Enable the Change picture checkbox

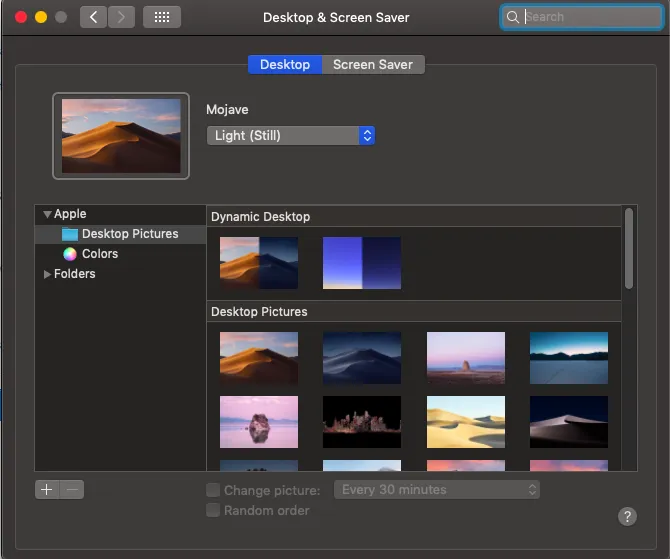click(213, 490)
